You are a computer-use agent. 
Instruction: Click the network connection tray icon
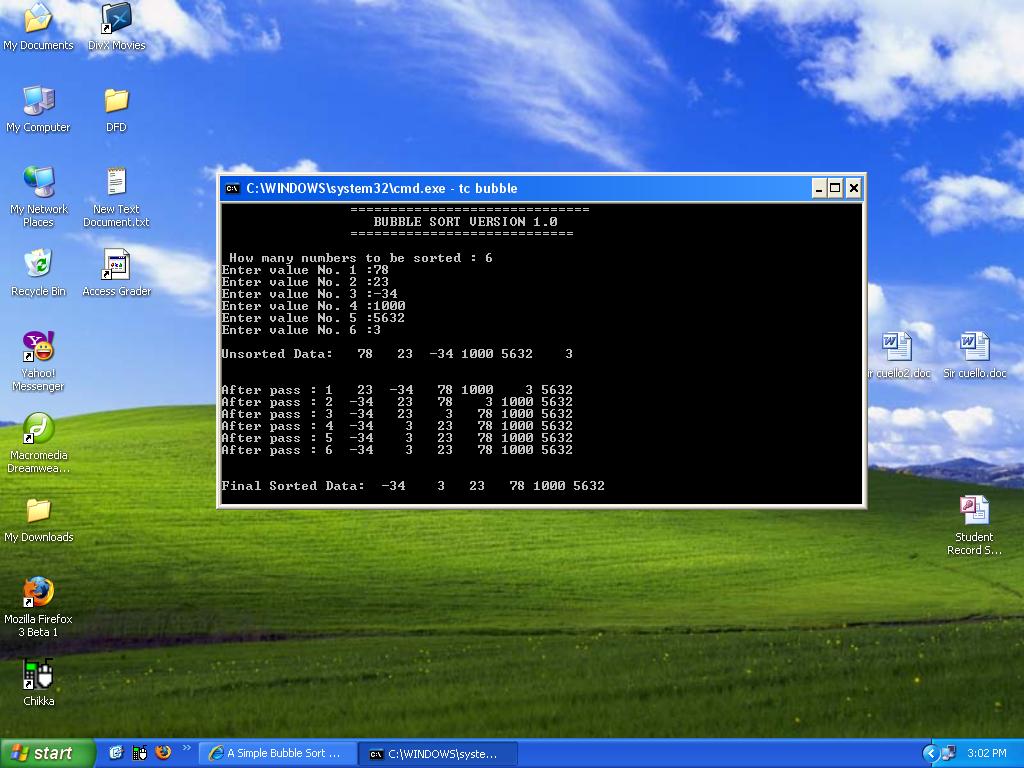[x=949, y=753]
